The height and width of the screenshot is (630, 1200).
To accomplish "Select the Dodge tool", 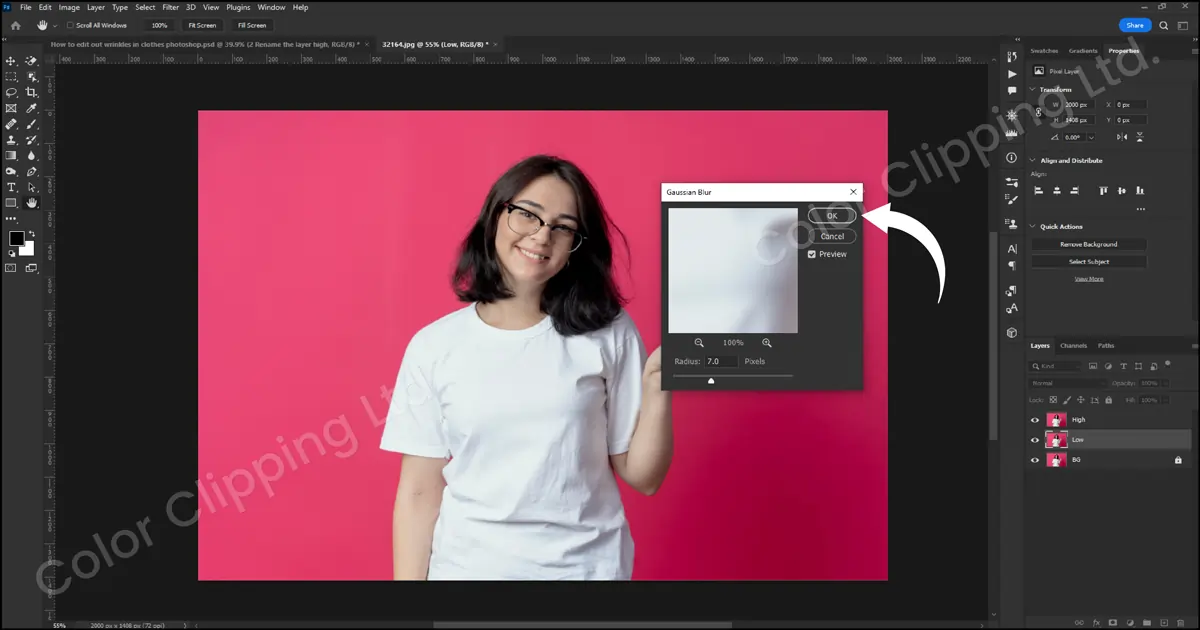I will [x=11, y=172].
